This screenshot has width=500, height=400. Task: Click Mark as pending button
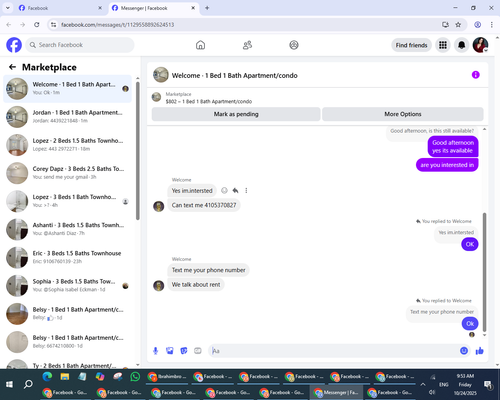tap(236, 114)
